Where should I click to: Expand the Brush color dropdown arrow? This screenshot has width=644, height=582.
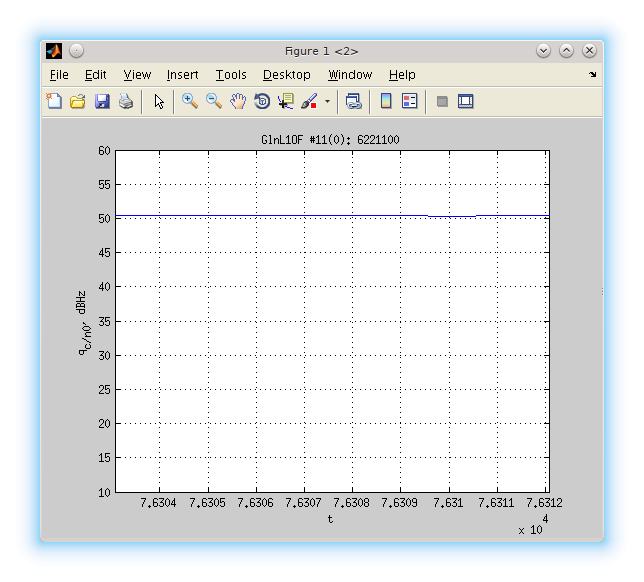pos(327,101)
